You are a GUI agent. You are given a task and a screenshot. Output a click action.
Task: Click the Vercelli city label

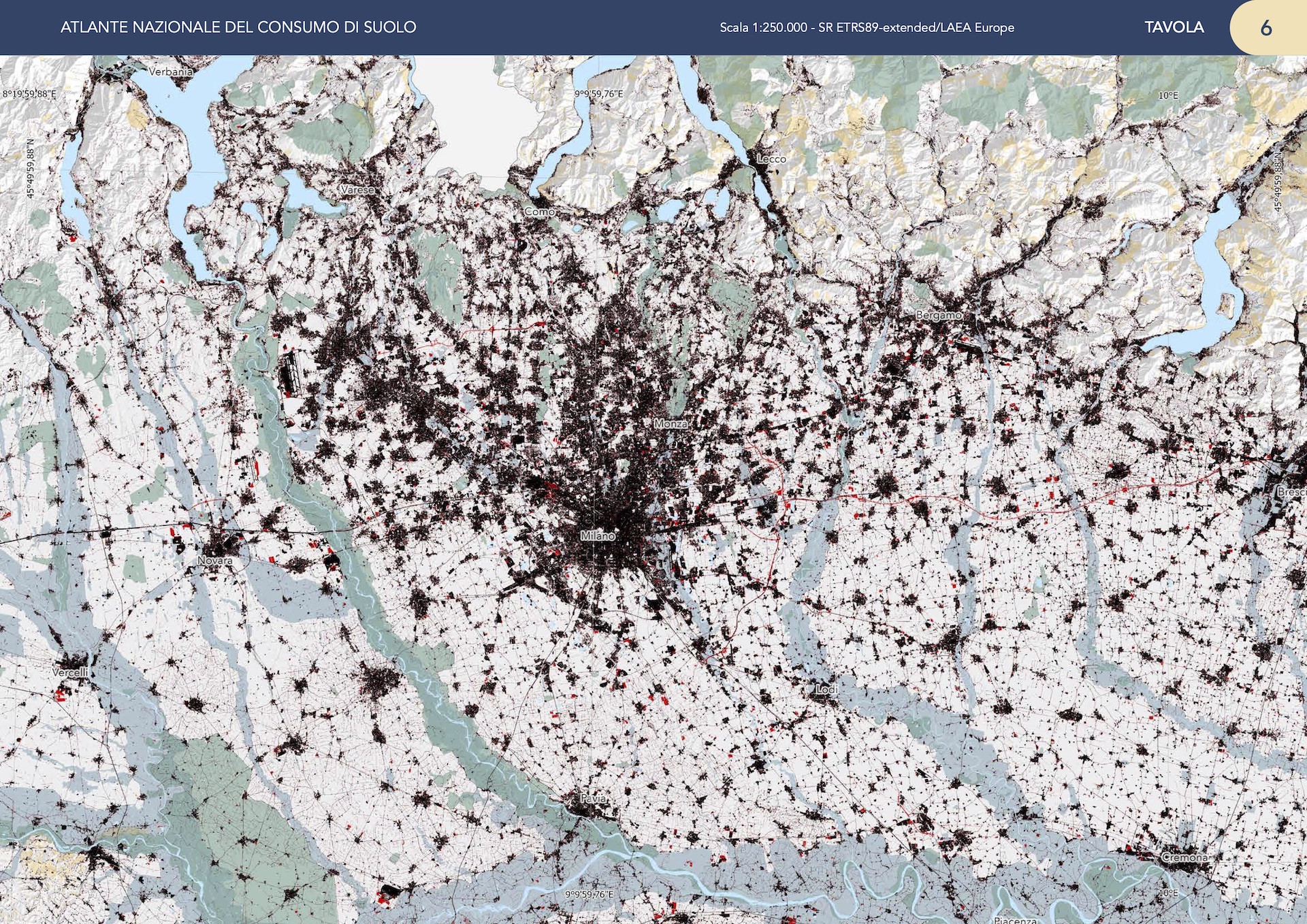[x=70, y=672]
